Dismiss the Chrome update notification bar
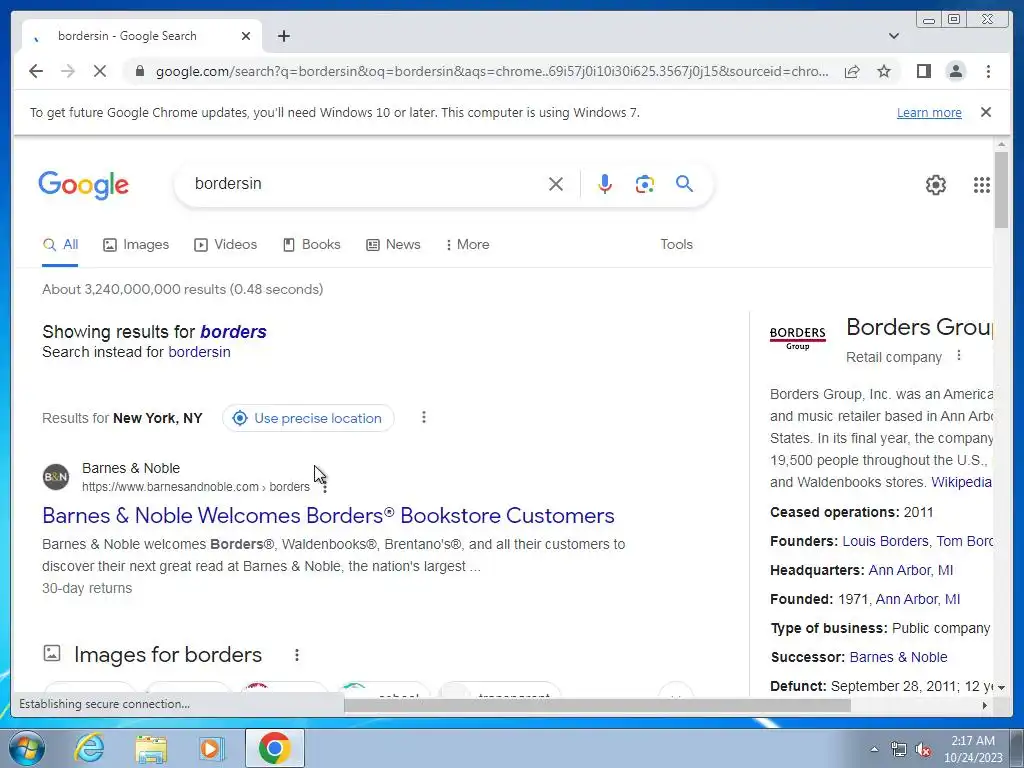This screenshot has width=1024, height=768. [985, 112]
